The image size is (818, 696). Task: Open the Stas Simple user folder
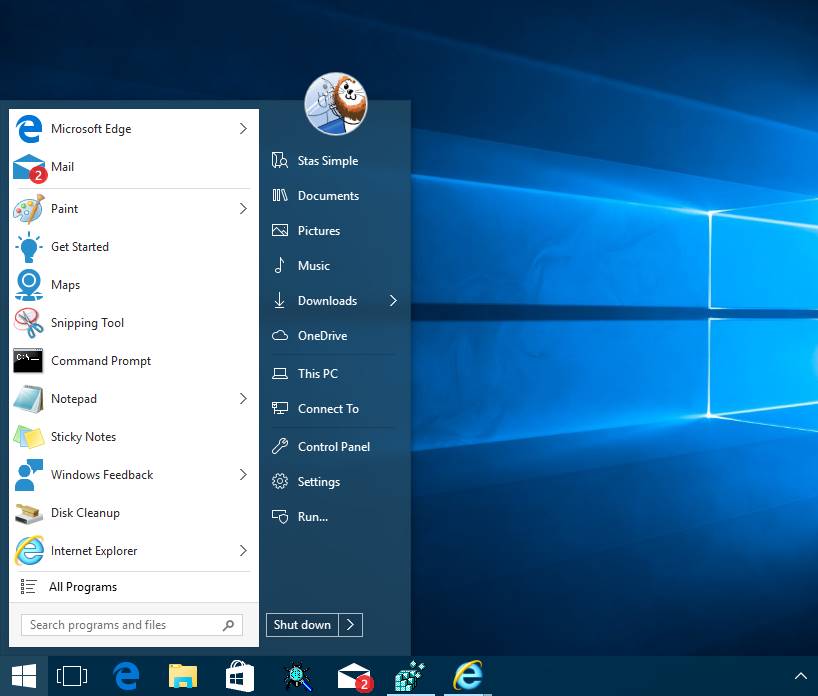[x=334, y=161]
